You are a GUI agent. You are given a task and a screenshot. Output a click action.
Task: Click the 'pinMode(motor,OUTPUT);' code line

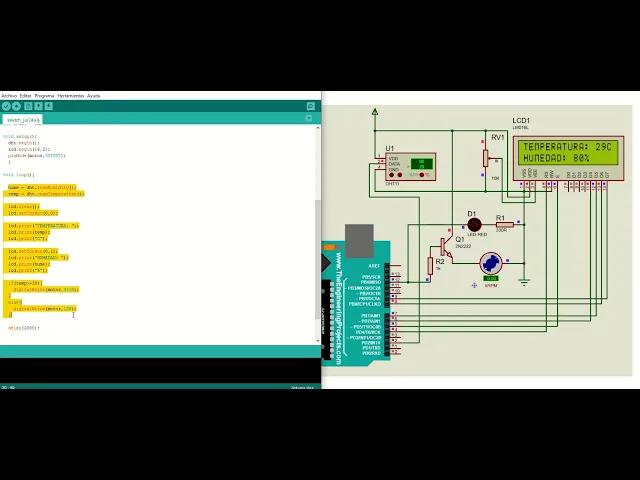pos(37,156)
